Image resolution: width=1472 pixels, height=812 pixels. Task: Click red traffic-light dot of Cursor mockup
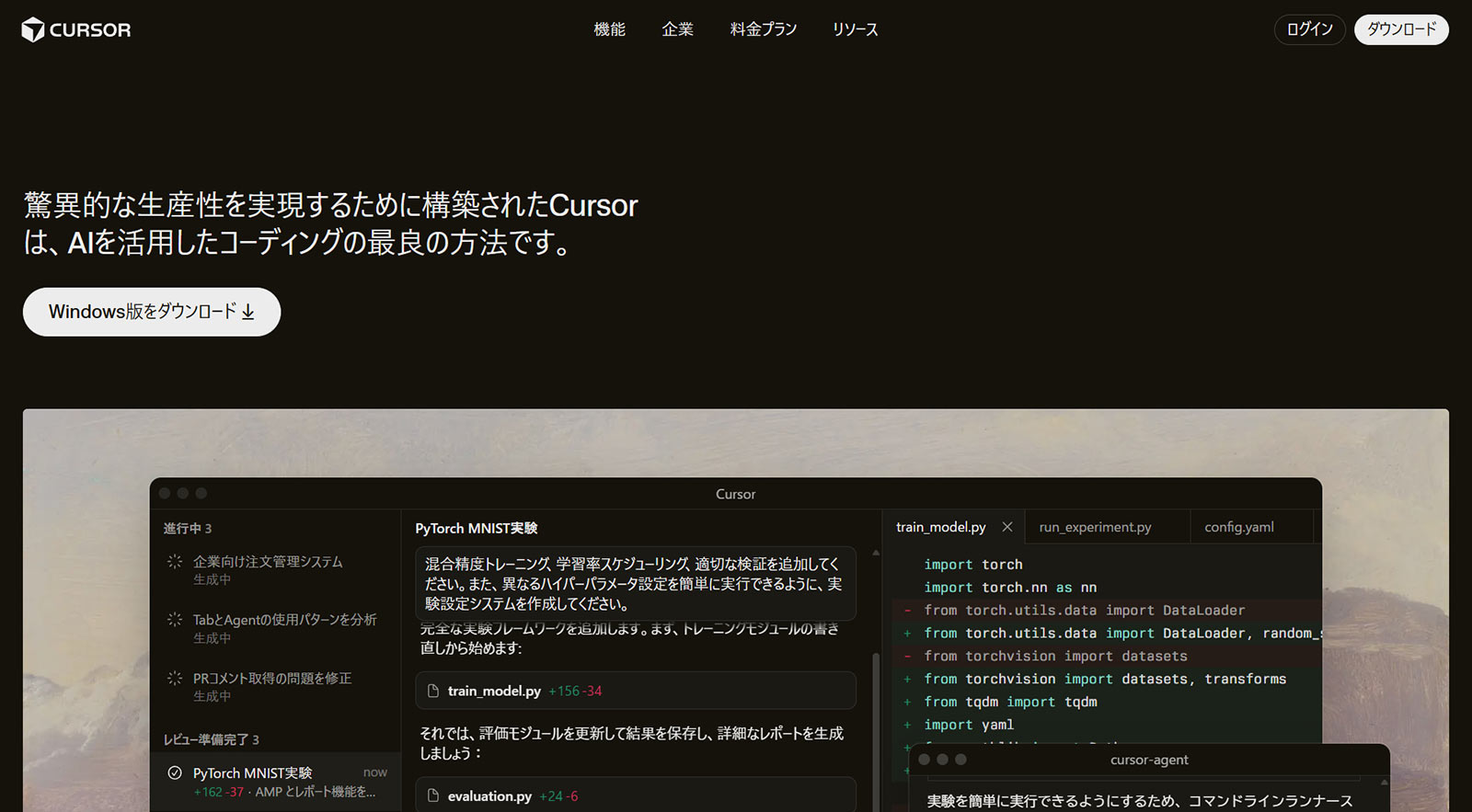tap(165, 494)
